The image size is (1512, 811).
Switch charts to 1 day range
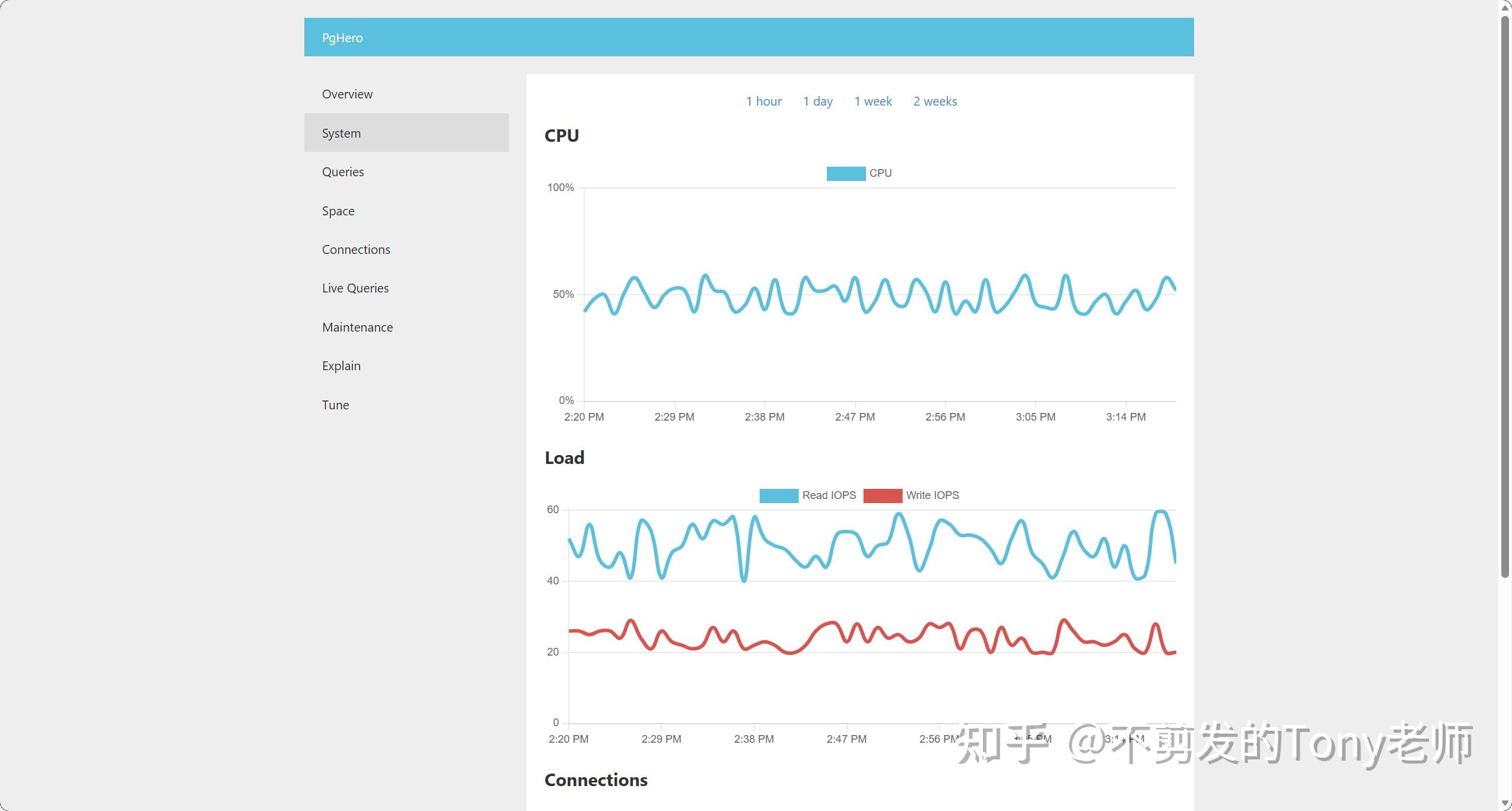[817, 101]
